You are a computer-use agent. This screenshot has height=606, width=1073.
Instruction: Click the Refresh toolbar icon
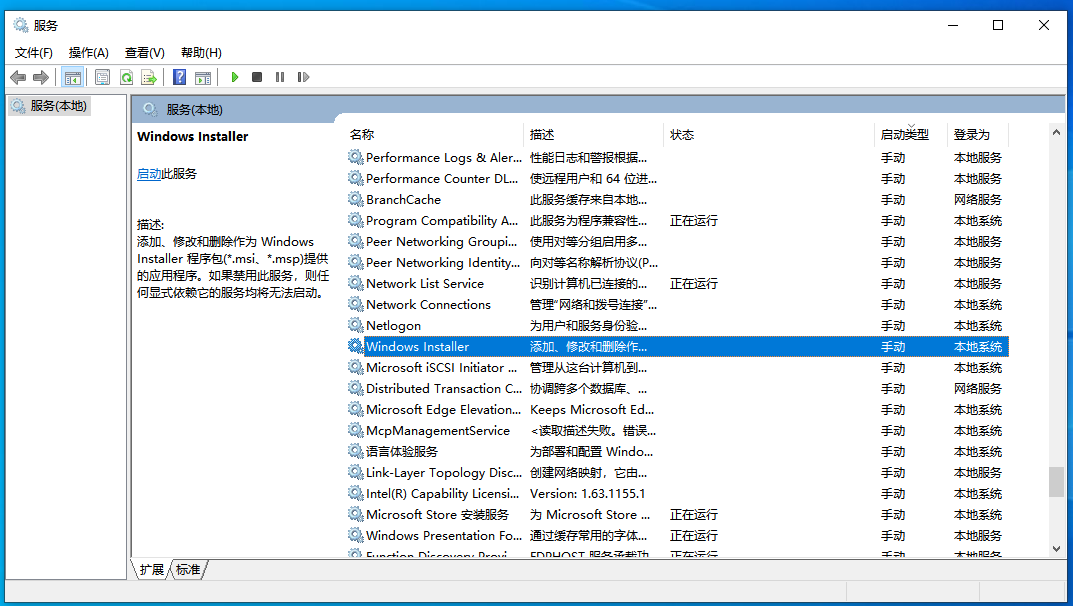coord(126,77)
